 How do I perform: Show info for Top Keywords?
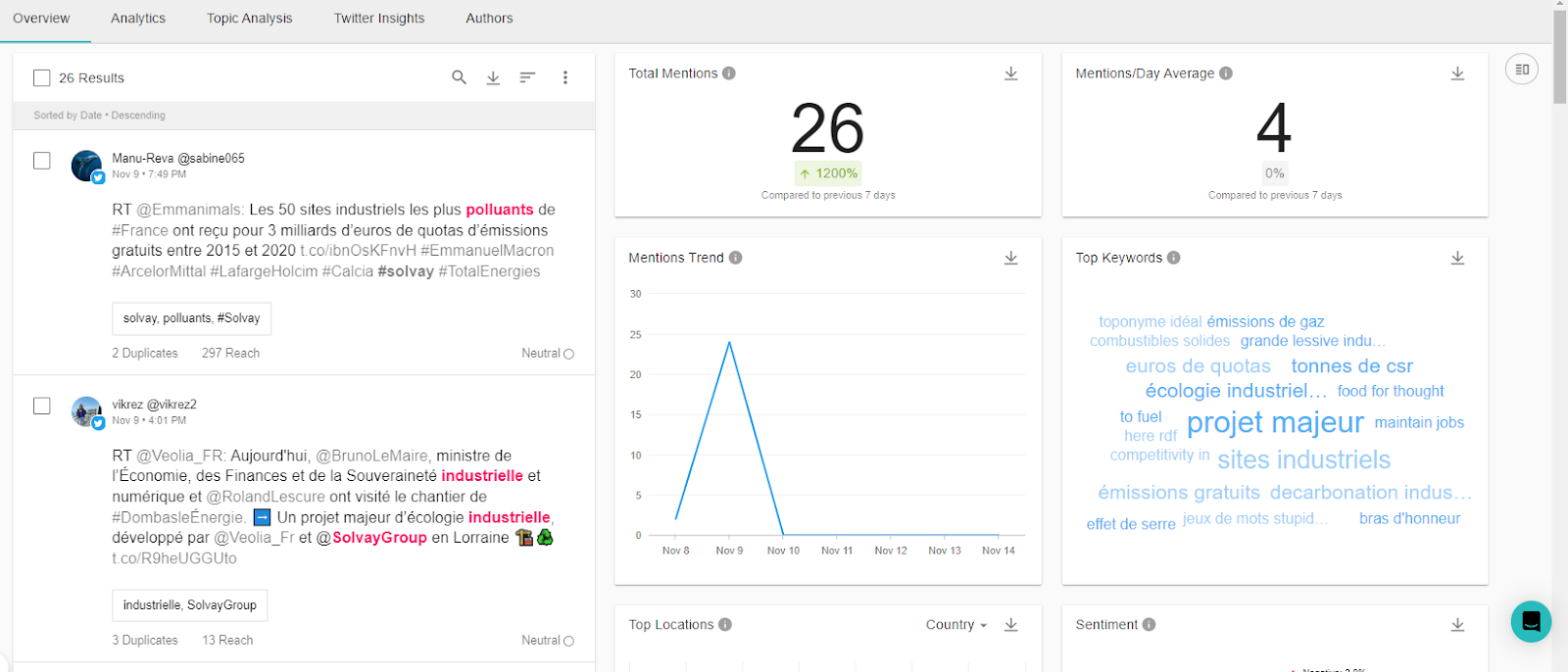point(1173,258)
